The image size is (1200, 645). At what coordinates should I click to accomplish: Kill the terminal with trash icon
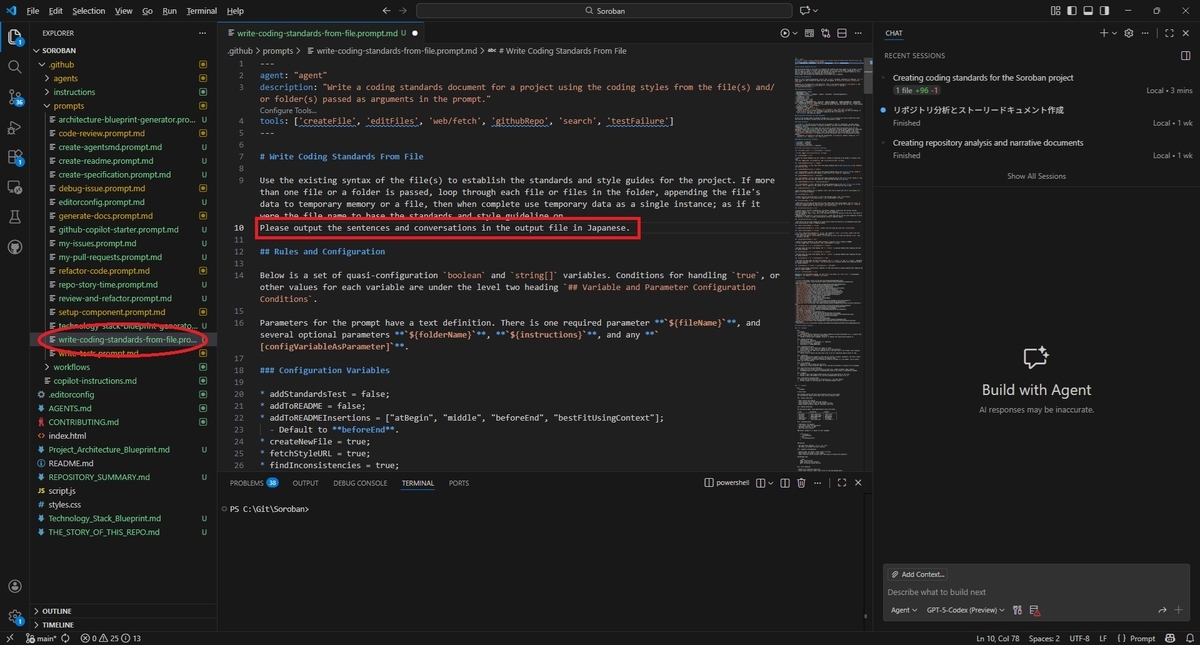(801, 483)
